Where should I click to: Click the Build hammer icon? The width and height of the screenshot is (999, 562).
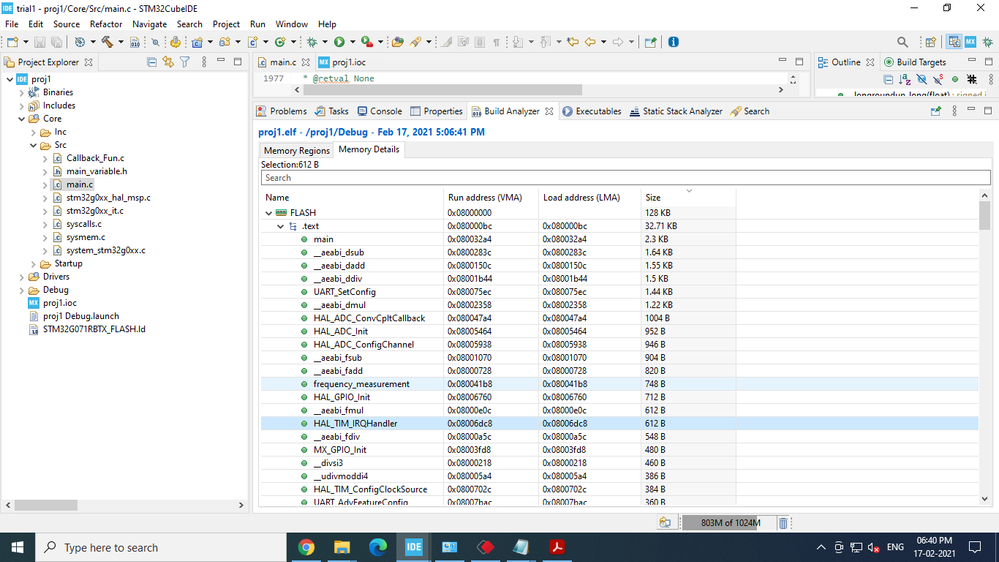coord(107,42)
